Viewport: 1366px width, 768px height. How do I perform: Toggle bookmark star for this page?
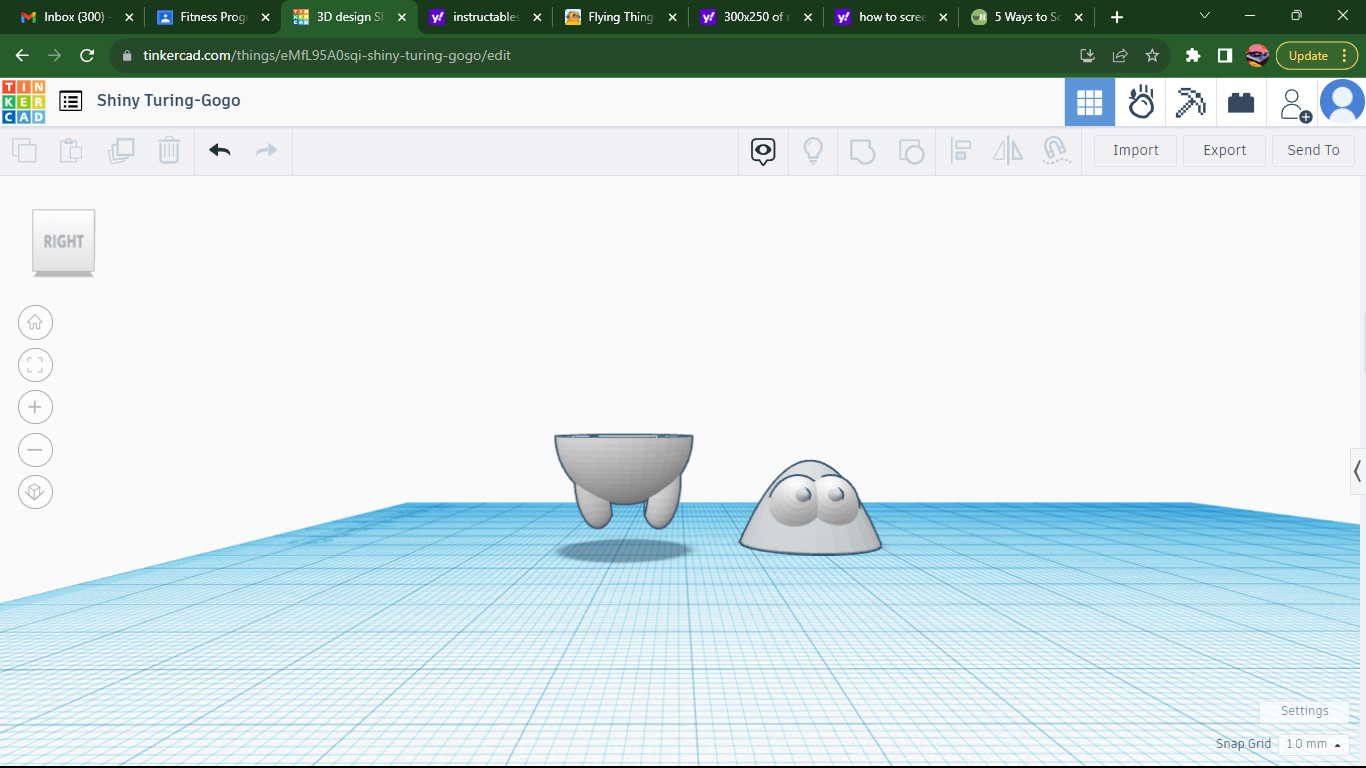(x=1152, y=56)
